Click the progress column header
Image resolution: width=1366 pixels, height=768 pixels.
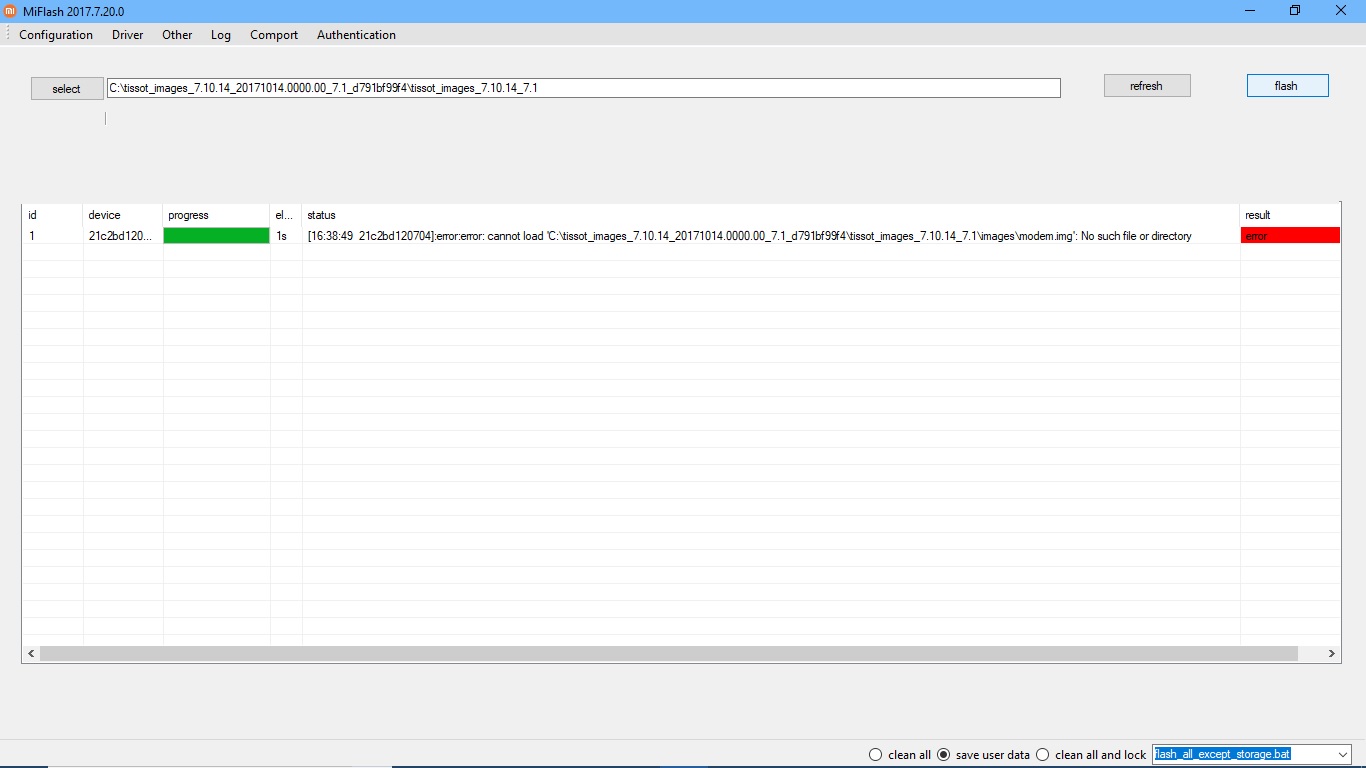pyautogui.click(x=216, y=215)
